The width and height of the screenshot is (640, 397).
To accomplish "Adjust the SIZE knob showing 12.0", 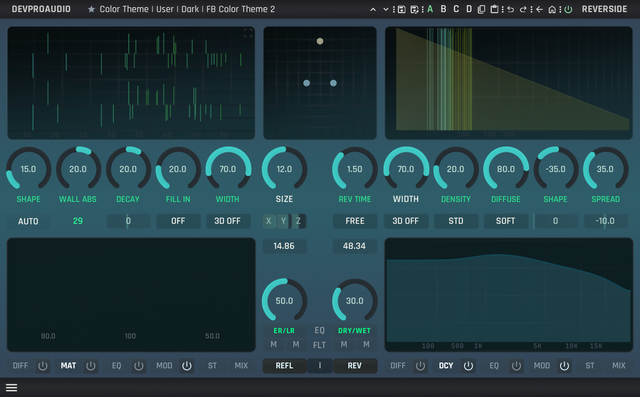I will (284, 169).
